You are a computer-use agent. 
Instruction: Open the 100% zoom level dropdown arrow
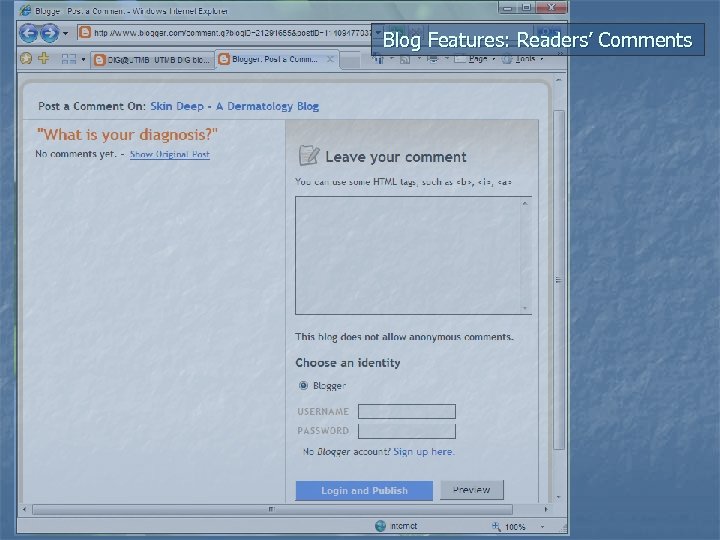coord(542,527)
